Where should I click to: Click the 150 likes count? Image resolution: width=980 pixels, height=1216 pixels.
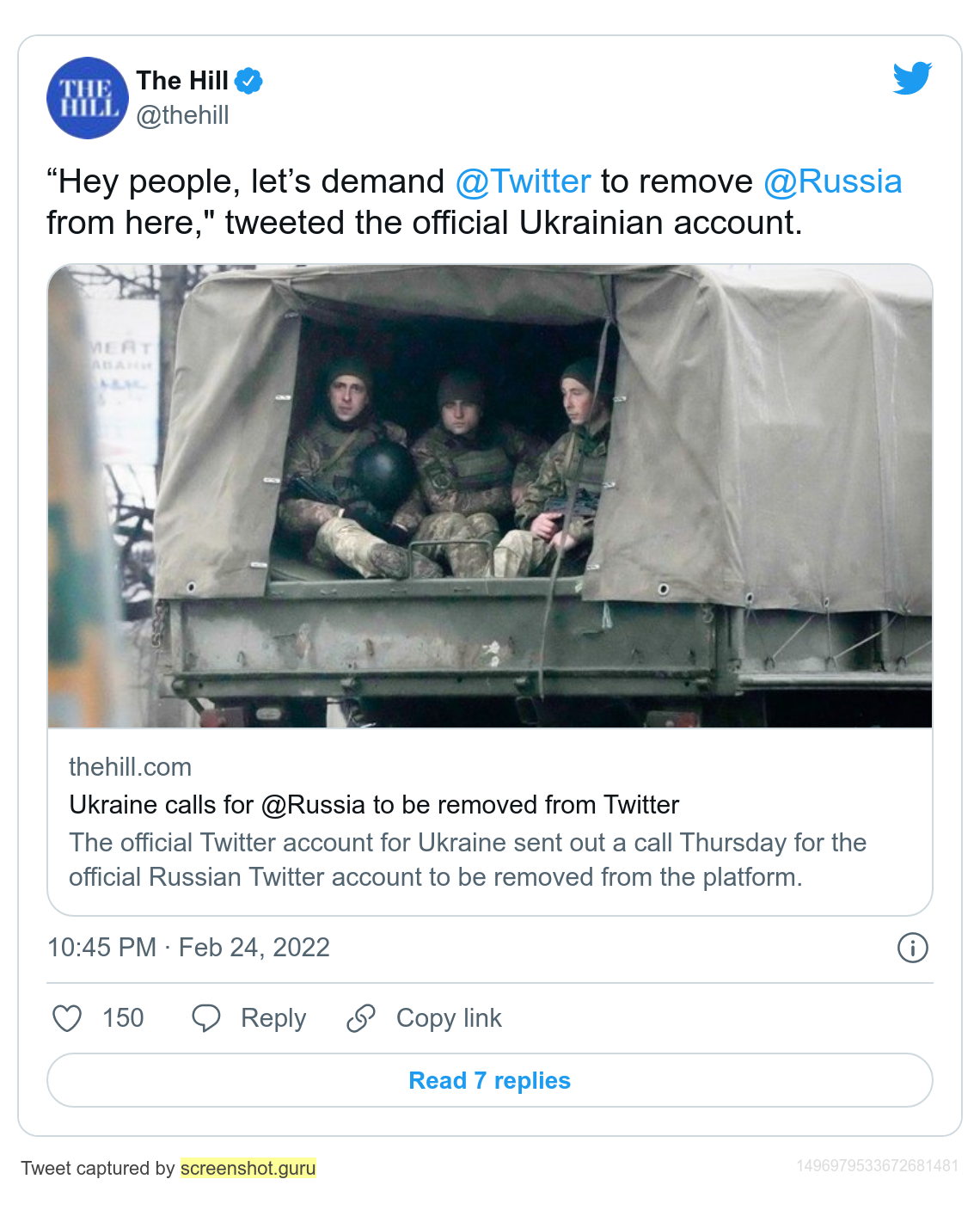click(123, 1018)
